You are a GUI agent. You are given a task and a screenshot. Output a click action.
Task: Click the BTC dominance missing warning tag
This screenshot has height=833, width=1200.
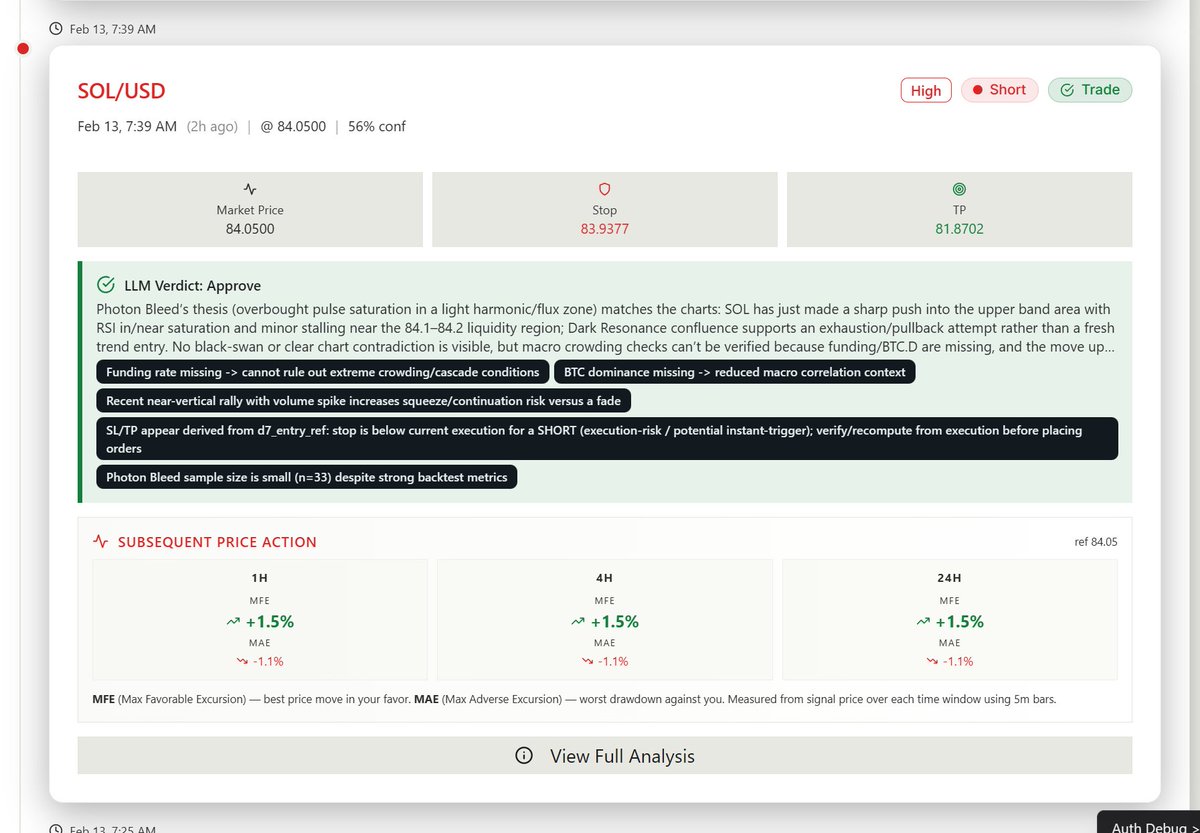[x=734, y=372]
